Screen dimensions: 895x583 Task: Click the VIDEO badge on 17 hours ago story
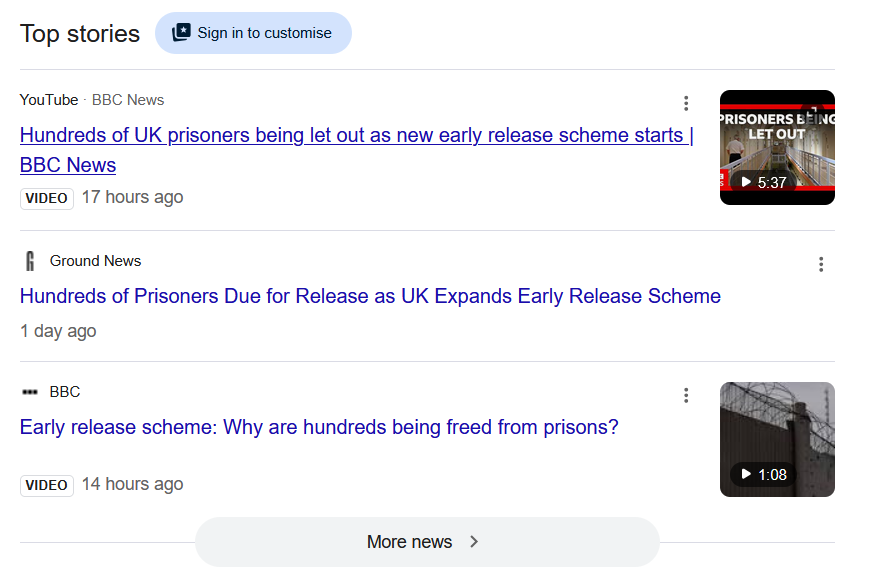47,198
